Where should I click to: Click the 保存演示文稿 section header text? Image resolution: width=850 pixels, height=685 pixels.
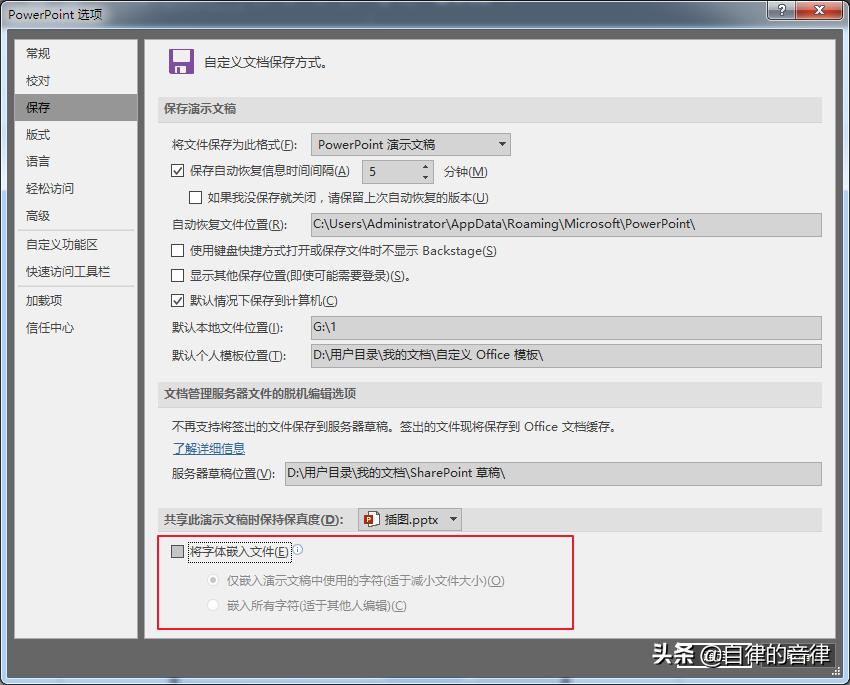tap(200, 108)
